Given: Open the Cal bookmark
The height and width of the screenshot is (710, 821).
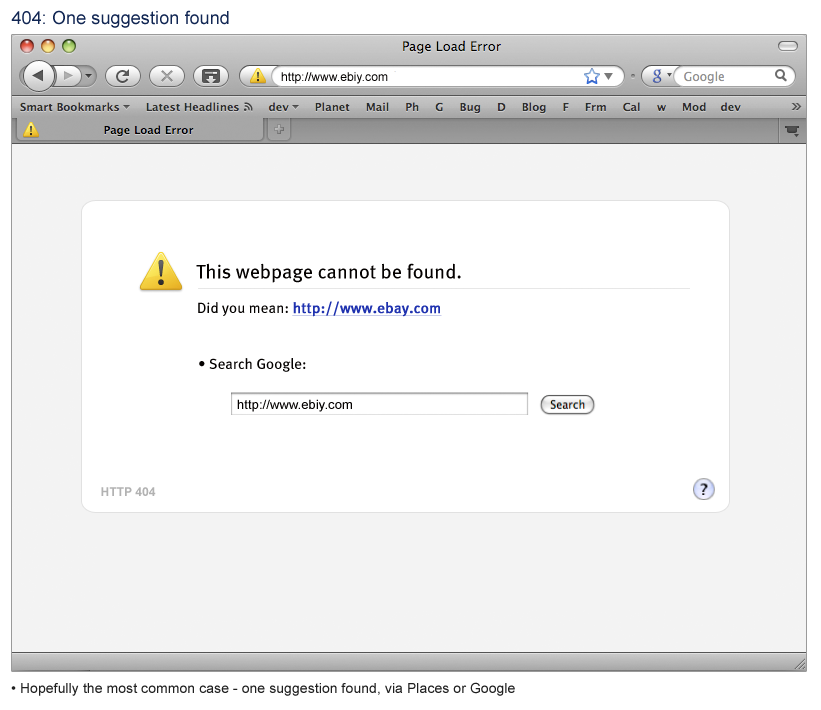Looking at the screenshot, I should [x=631, y=107].
